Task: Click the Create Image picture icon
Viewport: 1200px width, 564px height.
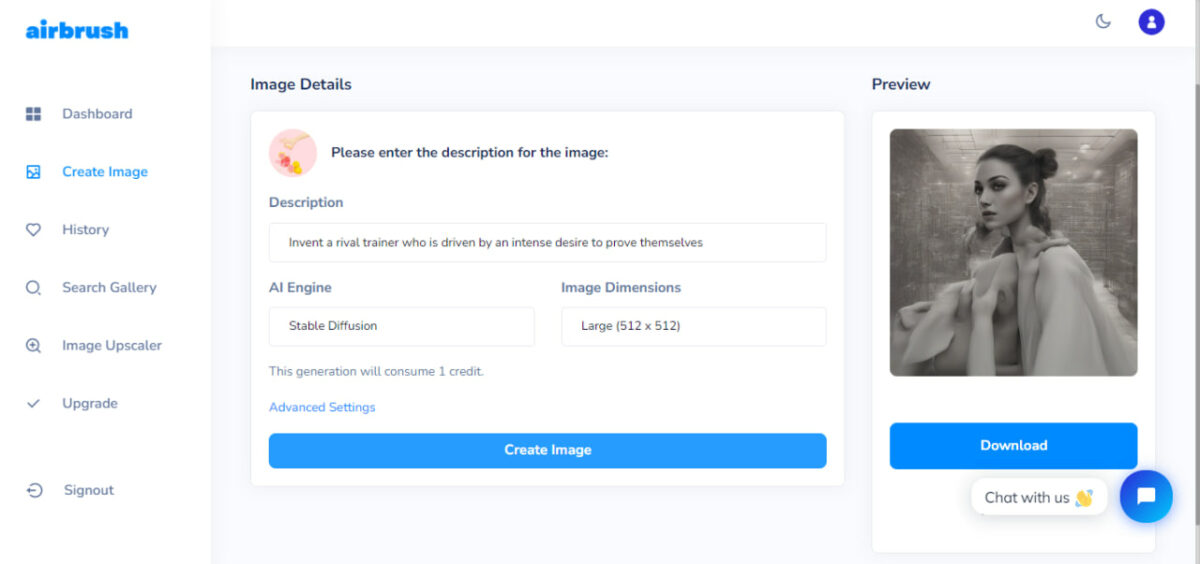Action: tap(33, 172)
